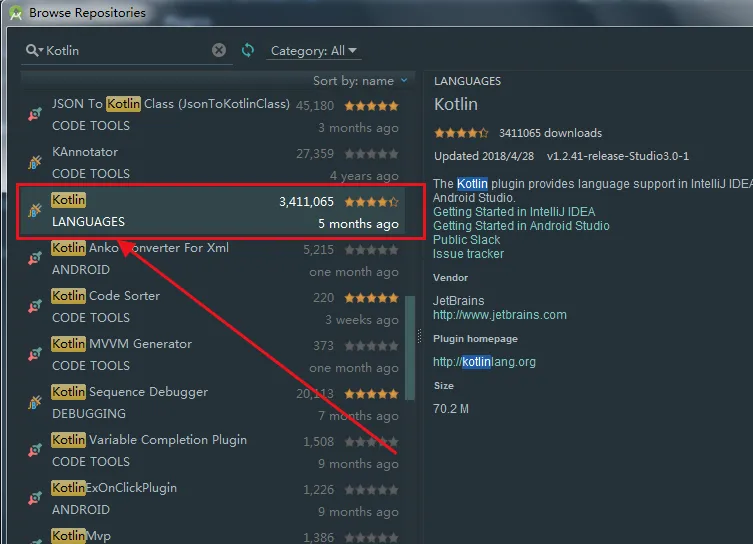Click the 70.2 M size value
This screenshot has width=753, height=544.
[x=450, y=409]
